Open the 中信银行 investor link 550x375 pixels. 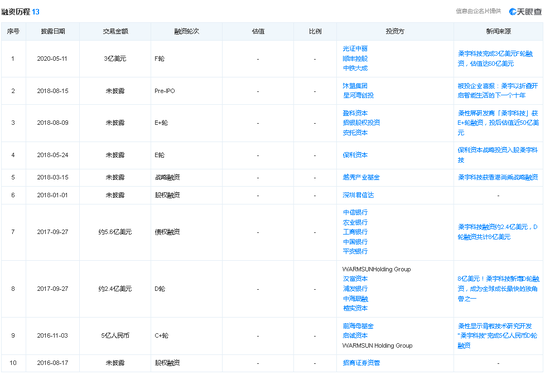point(355,212)
